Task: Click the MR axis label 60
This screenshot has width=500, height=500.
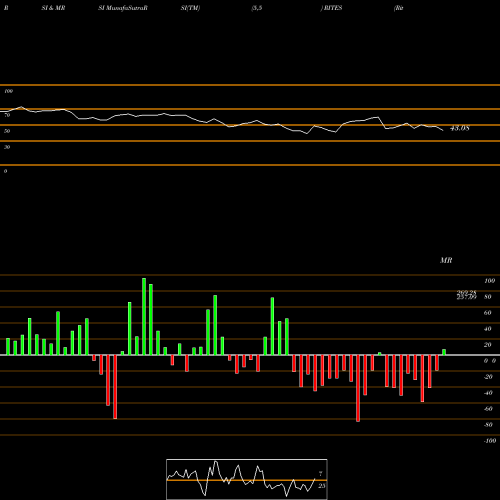Action: pos(488,313)
